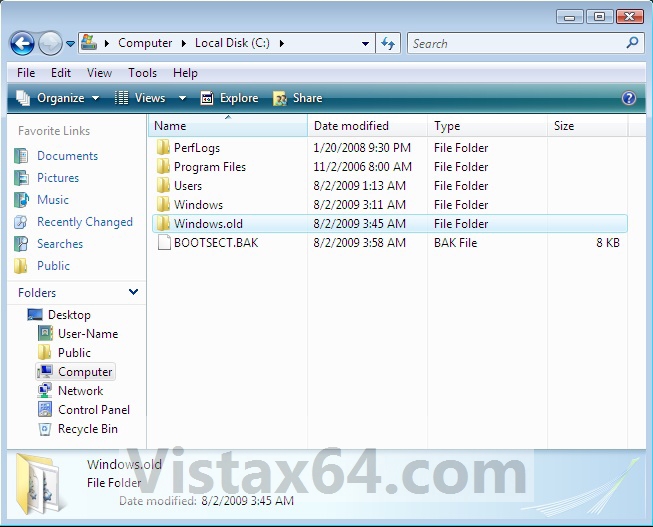653x527 pixels.
Task: Click Explore in the toolbar
Action: pos(229,98)
